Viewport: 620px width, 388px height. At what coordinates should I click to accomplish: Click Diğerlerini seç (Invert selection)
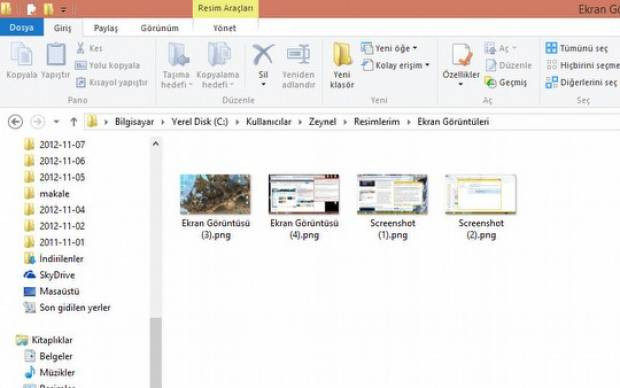(581, 82)
